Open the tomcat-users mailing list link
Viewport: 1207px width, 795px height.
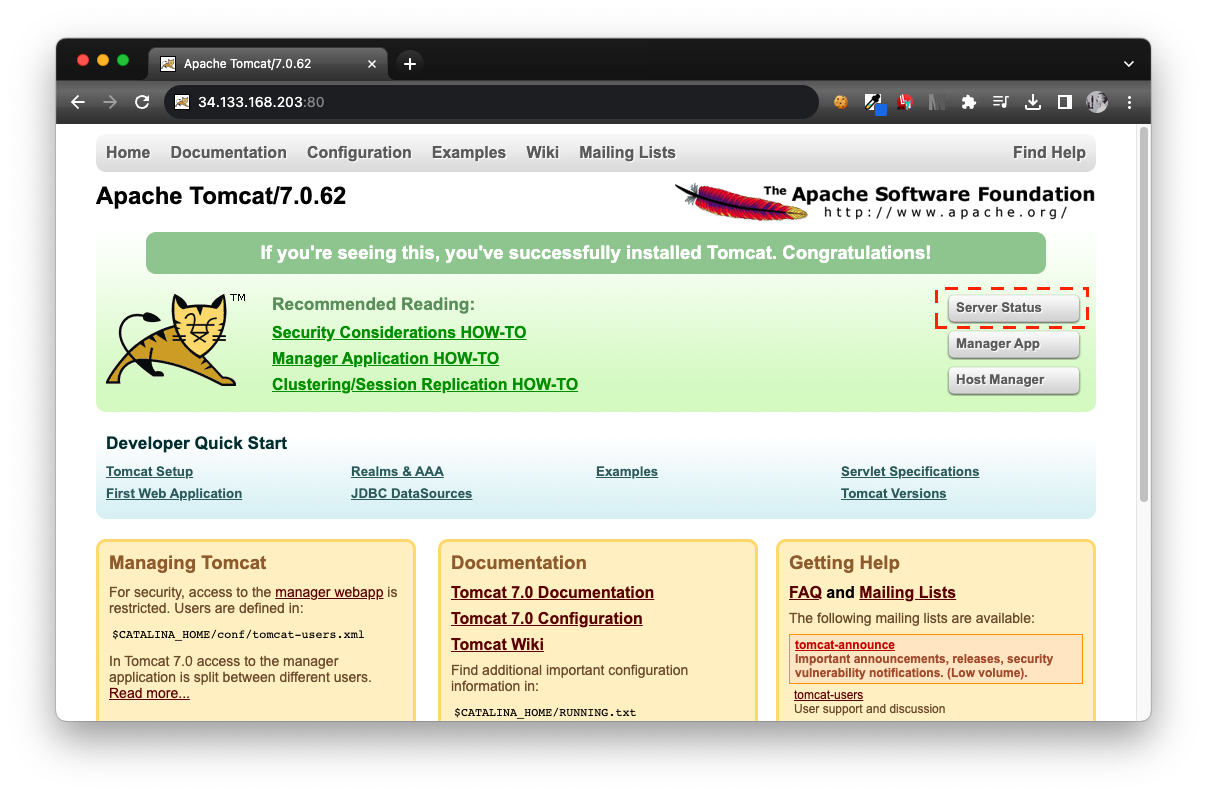828,695
